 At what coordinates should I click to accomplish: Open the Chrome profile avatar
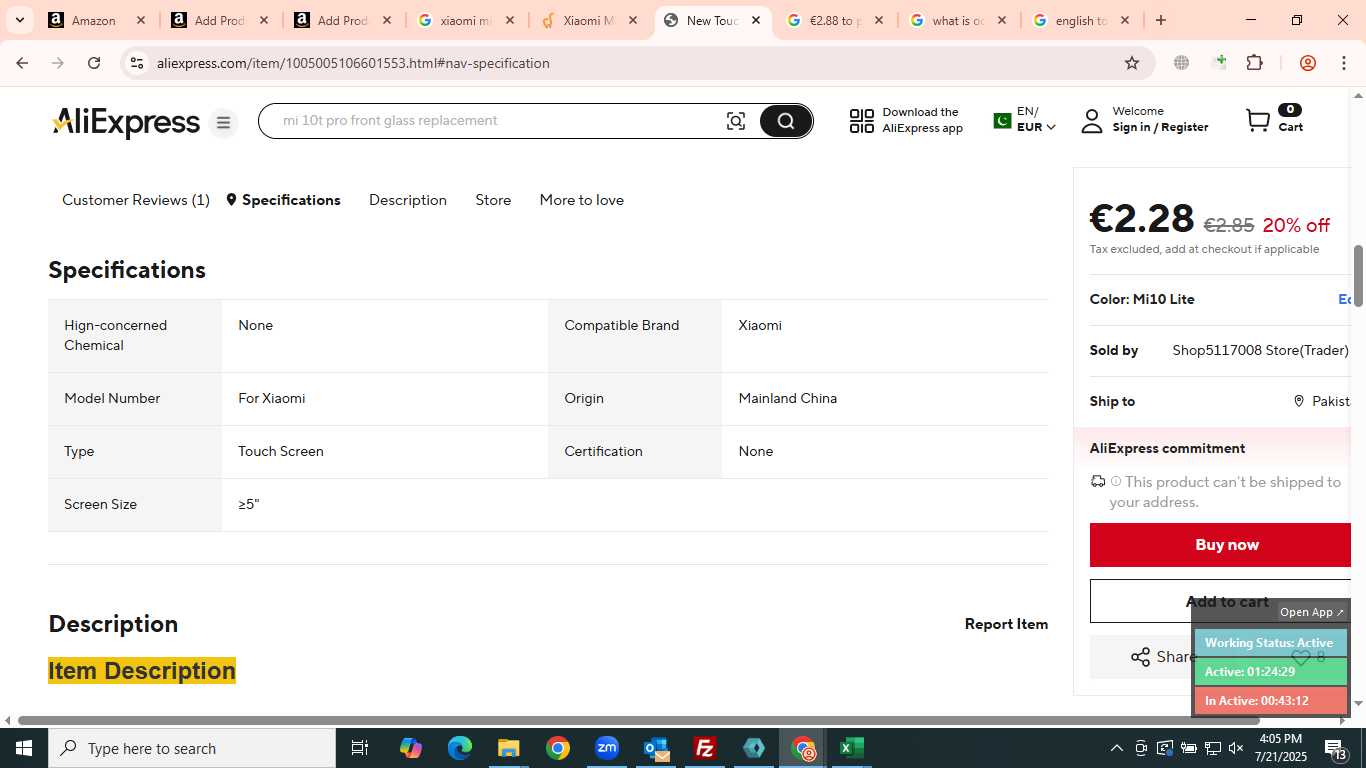[x=1307, y=63]
